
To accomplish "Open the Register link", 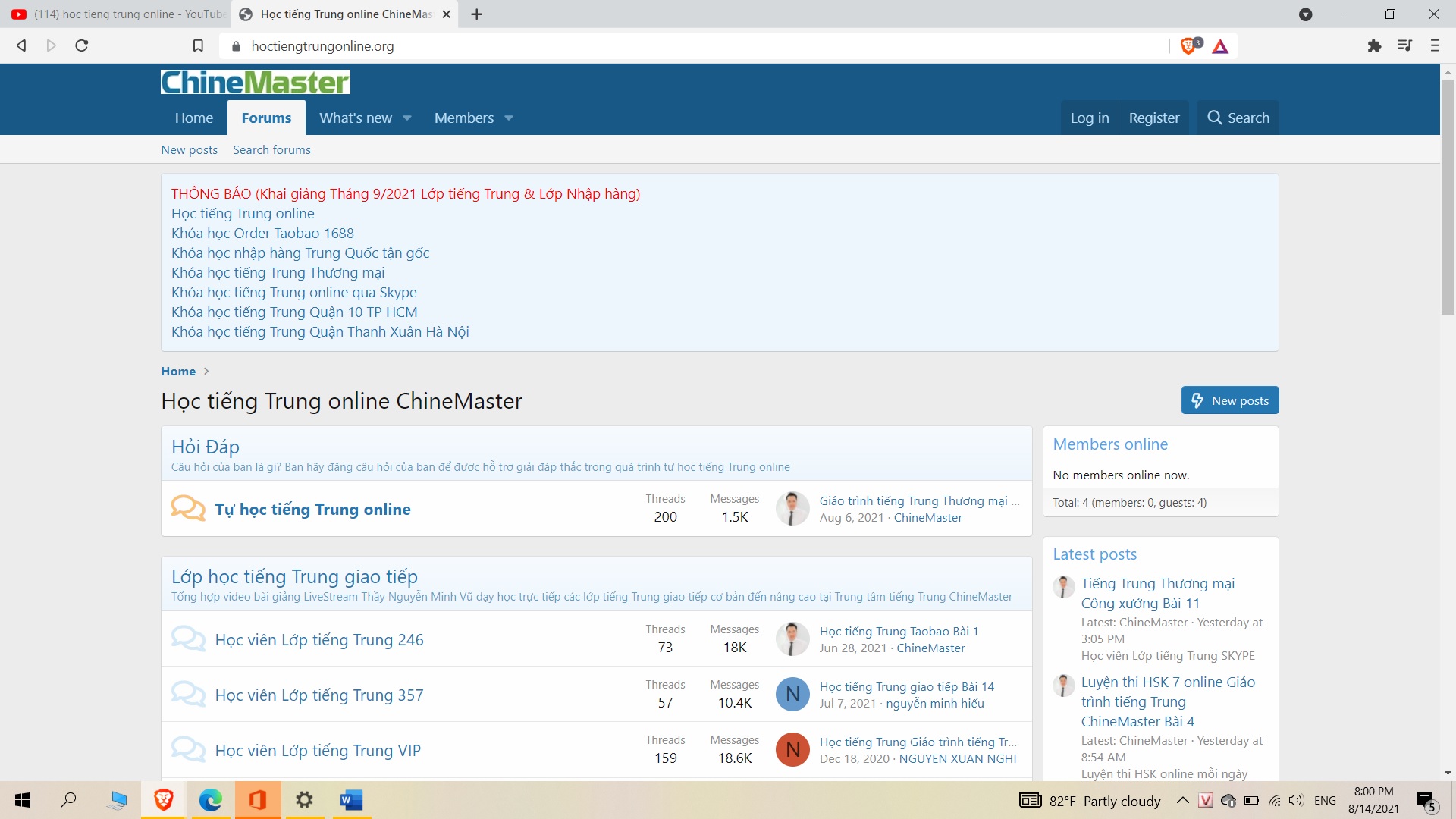I will 1153,118.
